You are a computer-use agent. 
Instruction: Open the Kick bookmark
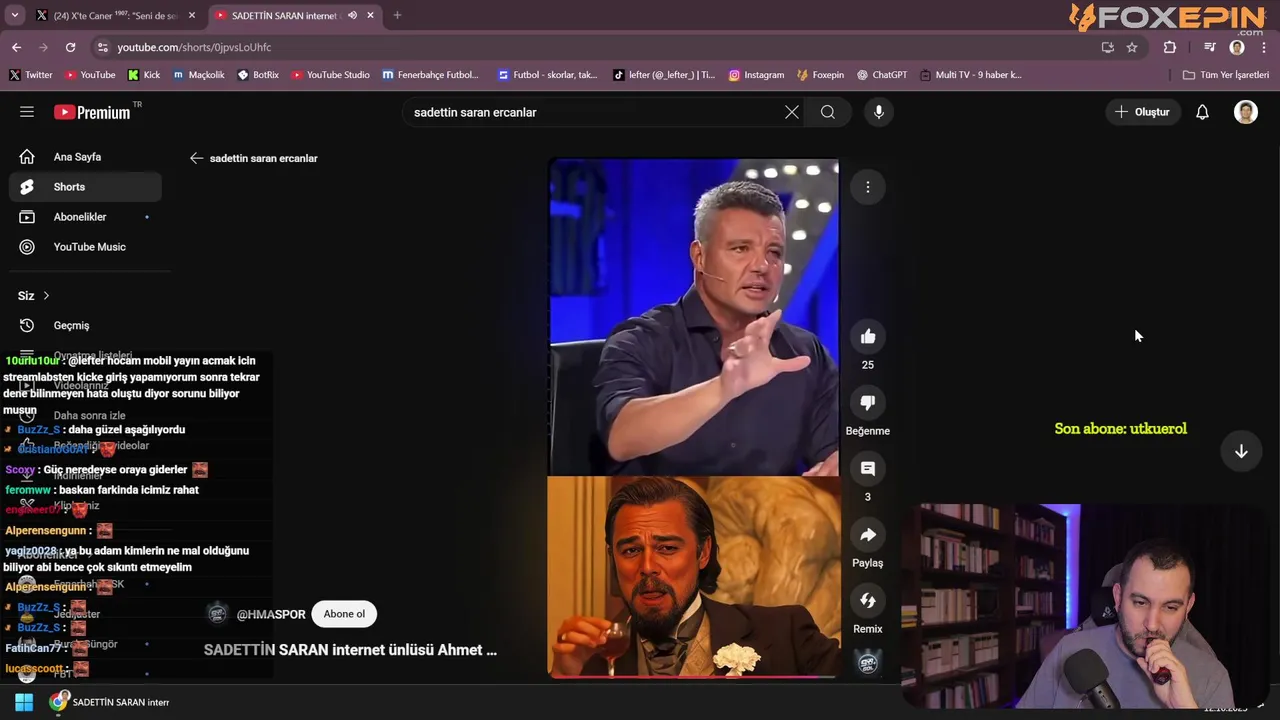(144, 75)
